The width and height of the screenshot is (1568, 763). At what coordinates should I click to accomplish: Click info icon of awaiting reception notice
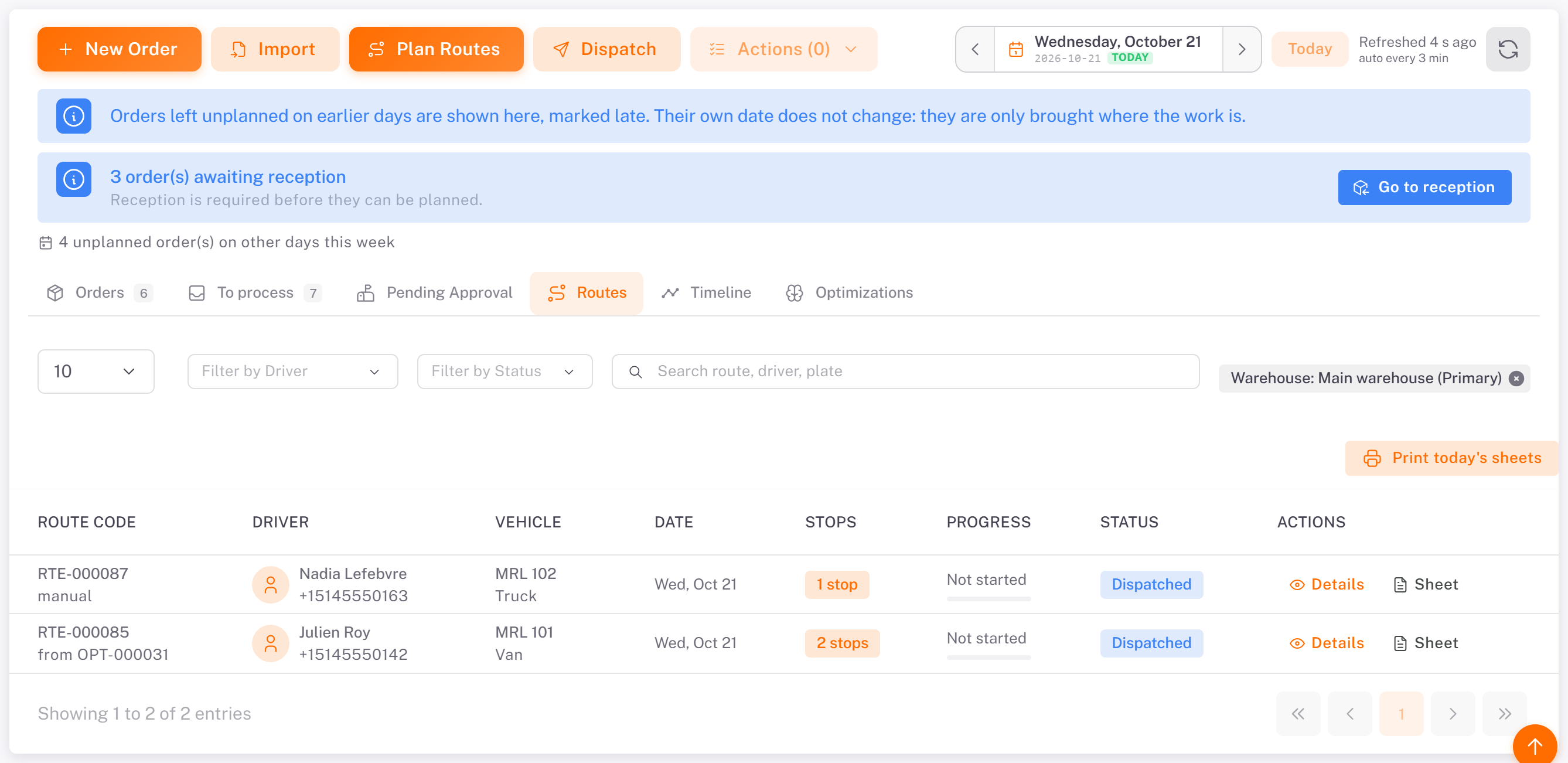tap(74, 179)
